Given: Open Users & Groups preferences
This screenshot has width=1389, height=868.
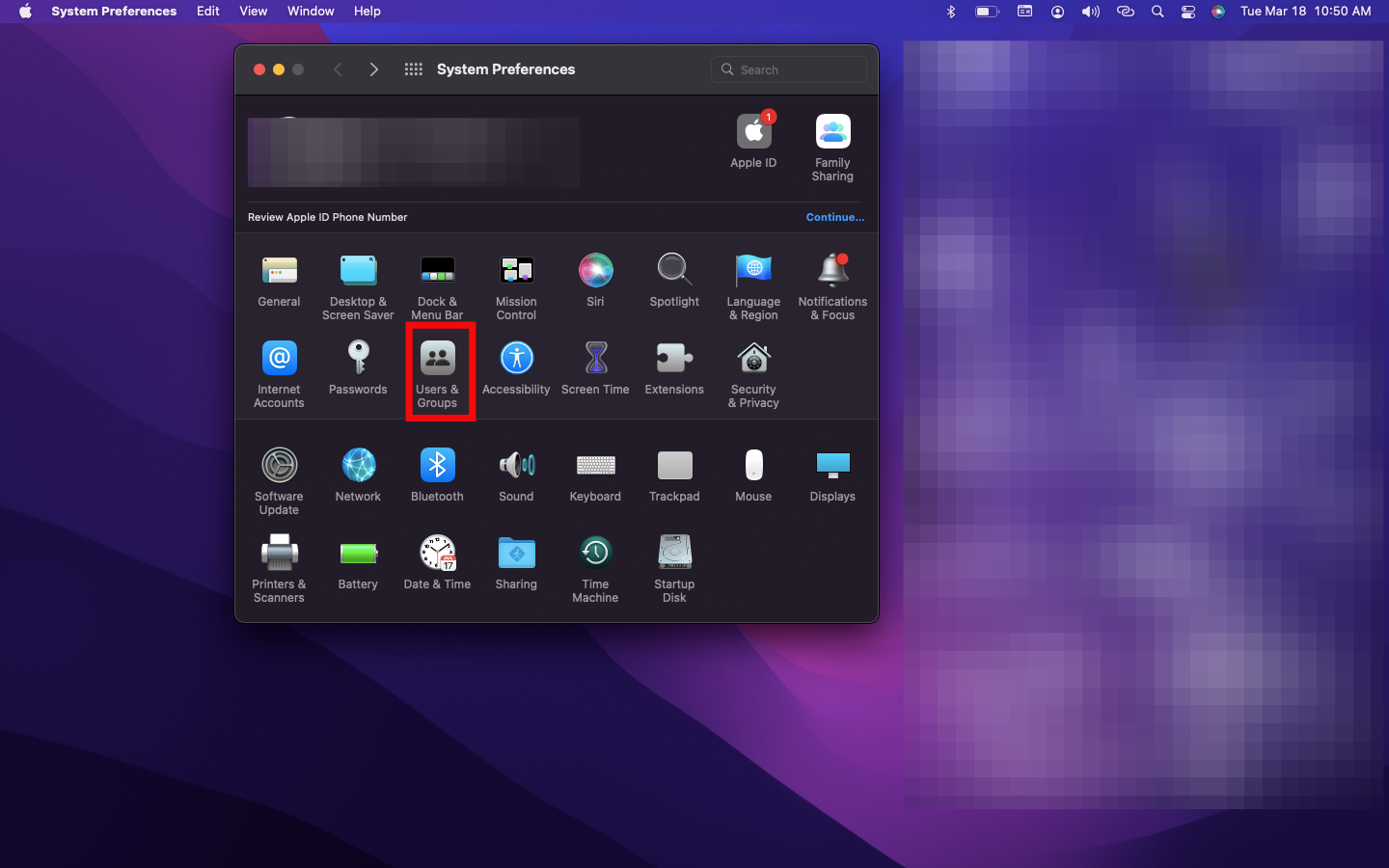Looking at the screenshot, I should [x=437, y=374].
